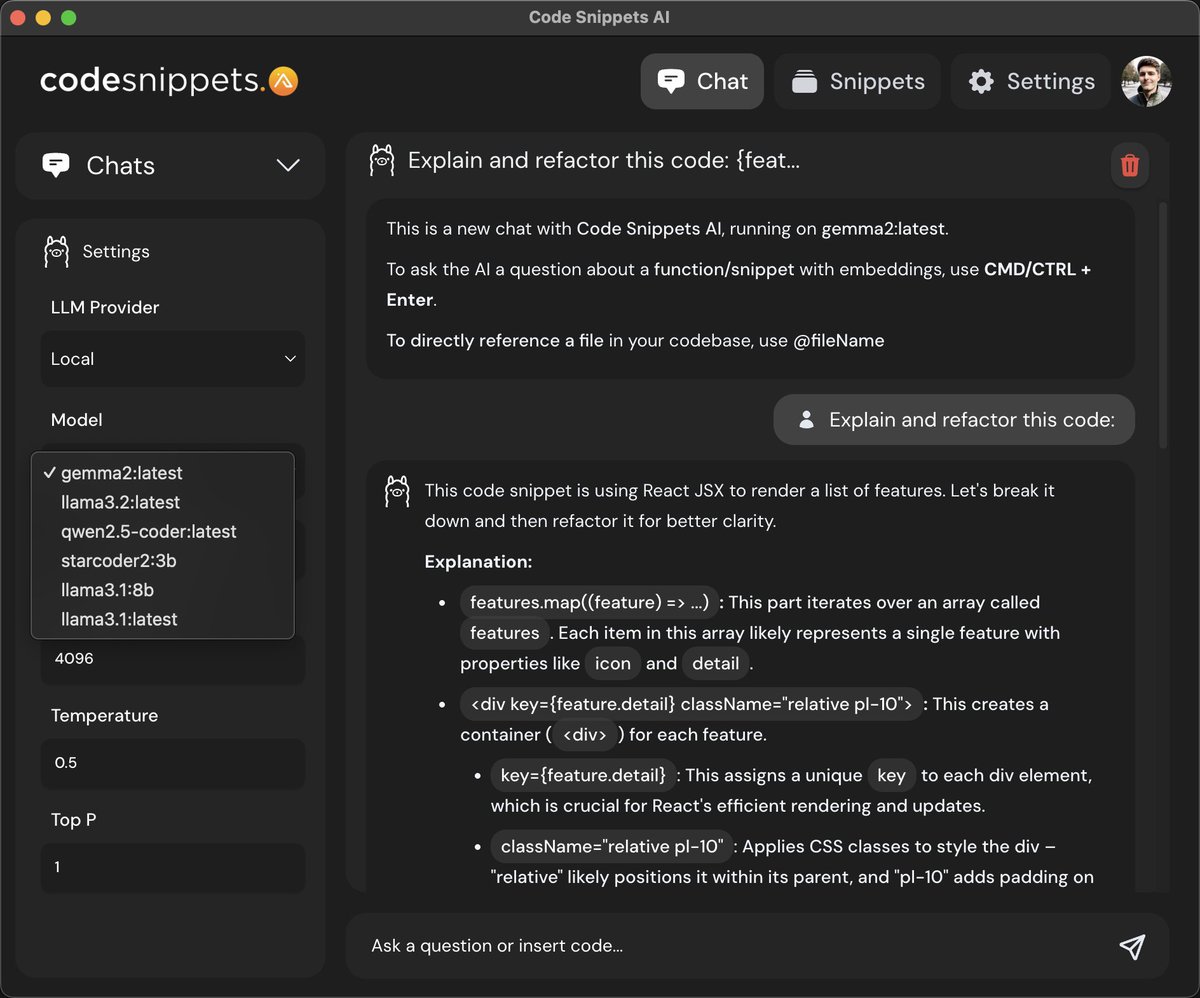Click llama icon in chat title
Screen dimensions: 1200x998
pyautogui.click(x=381, y=161)
